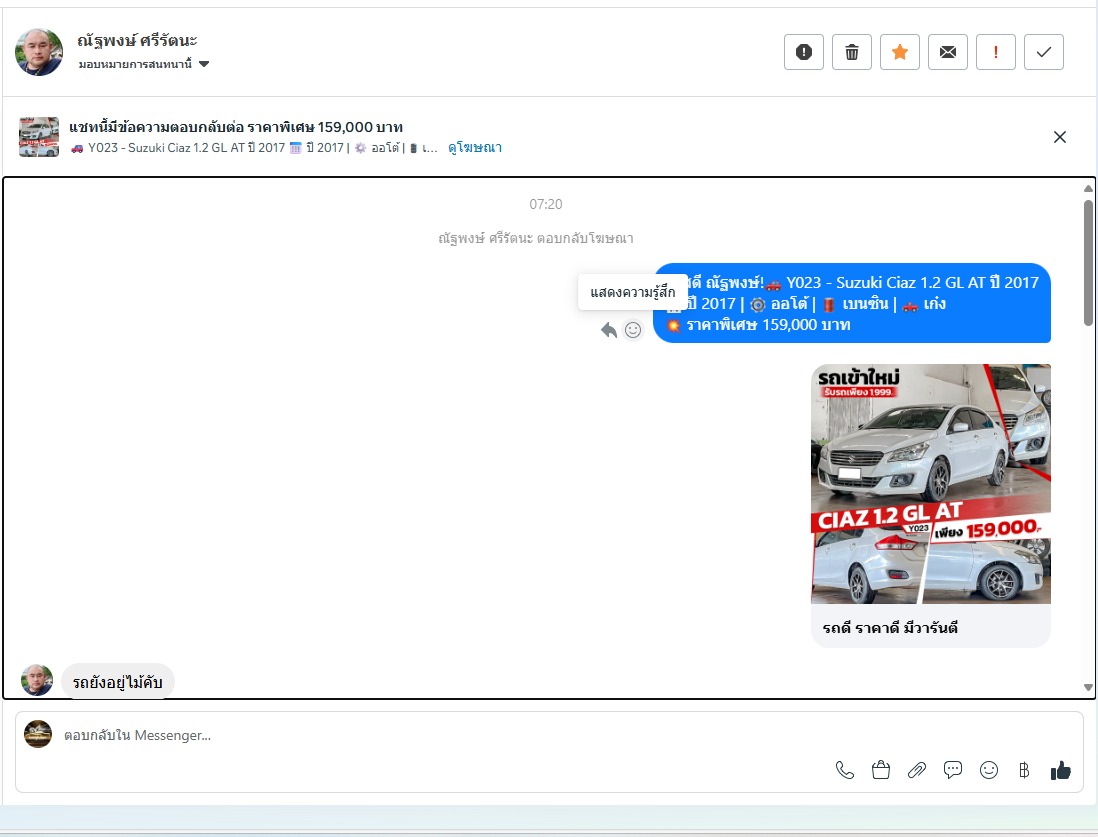Open the ad thumbnail in the banner
Image resolution: width=1098 pixels, height=837 pixels.
click(39, 137)
